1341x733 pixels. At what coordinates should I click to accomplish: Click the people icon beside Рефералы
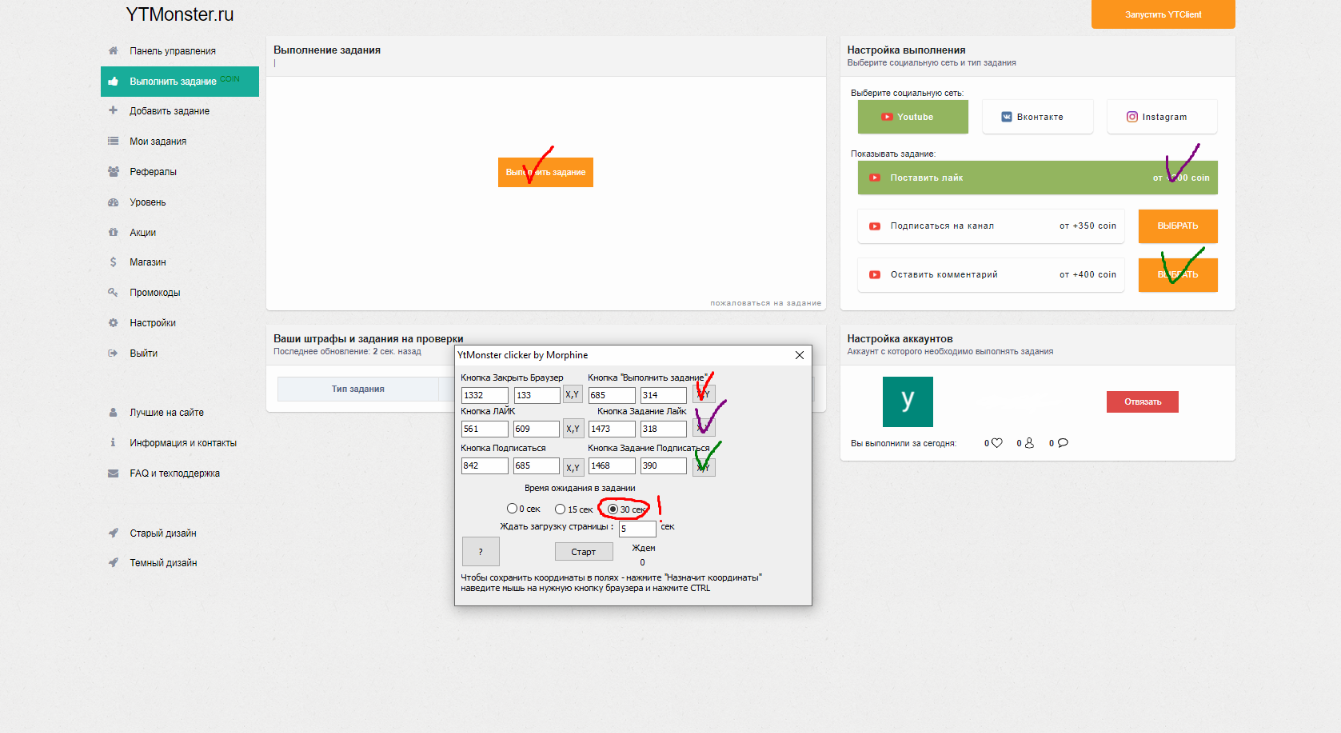113,172
